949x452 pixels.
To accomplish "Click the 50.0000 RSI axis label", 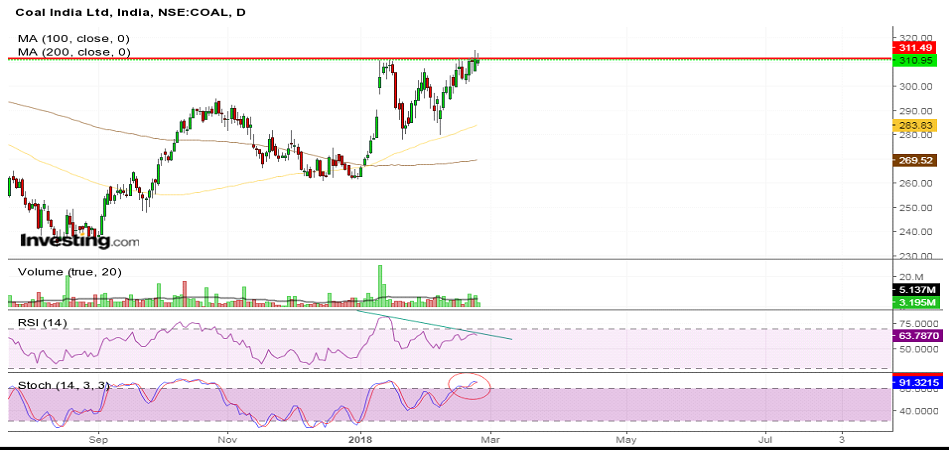I will (x=918, y=349).
